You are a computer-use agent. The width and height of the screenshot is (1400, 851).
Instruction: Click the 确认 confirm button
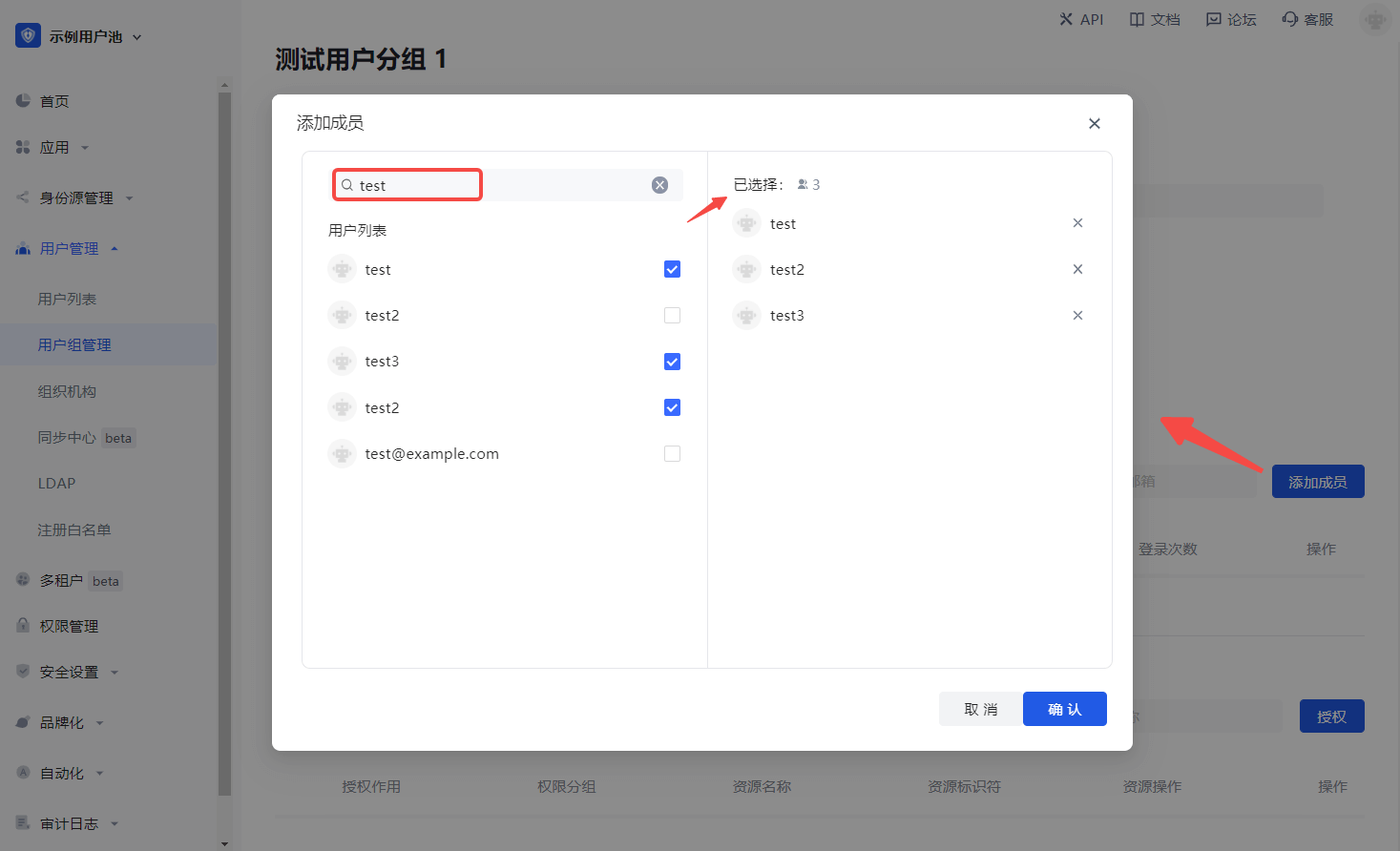click(1064, 709)
